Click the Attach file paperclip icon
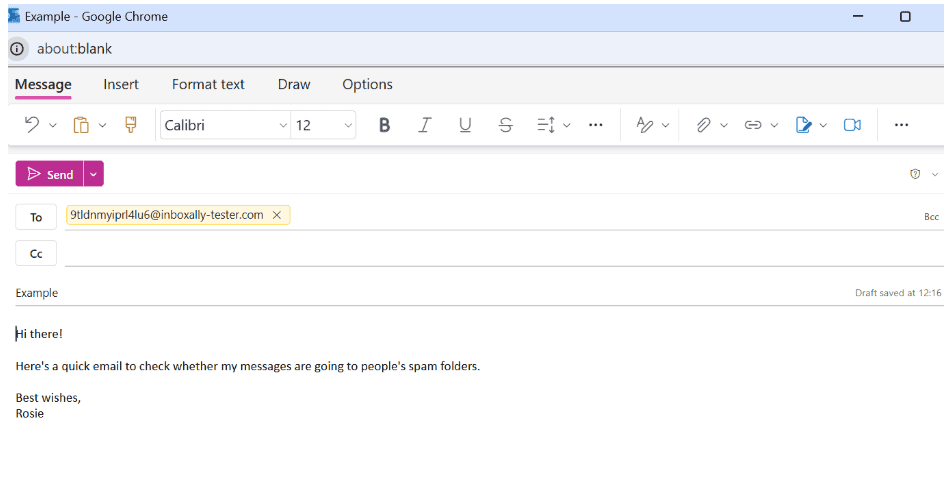This screenshot has width=951, height=479. 703,125
